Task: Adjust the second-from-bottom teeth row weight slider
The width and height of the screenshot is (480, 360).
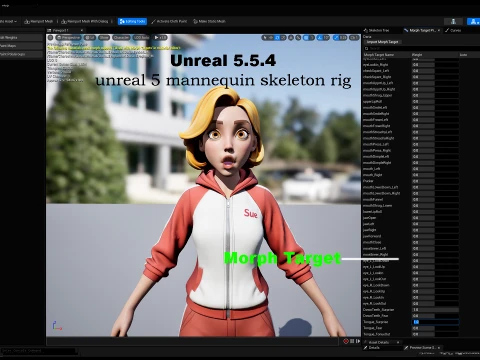Action: pos(435,310)
